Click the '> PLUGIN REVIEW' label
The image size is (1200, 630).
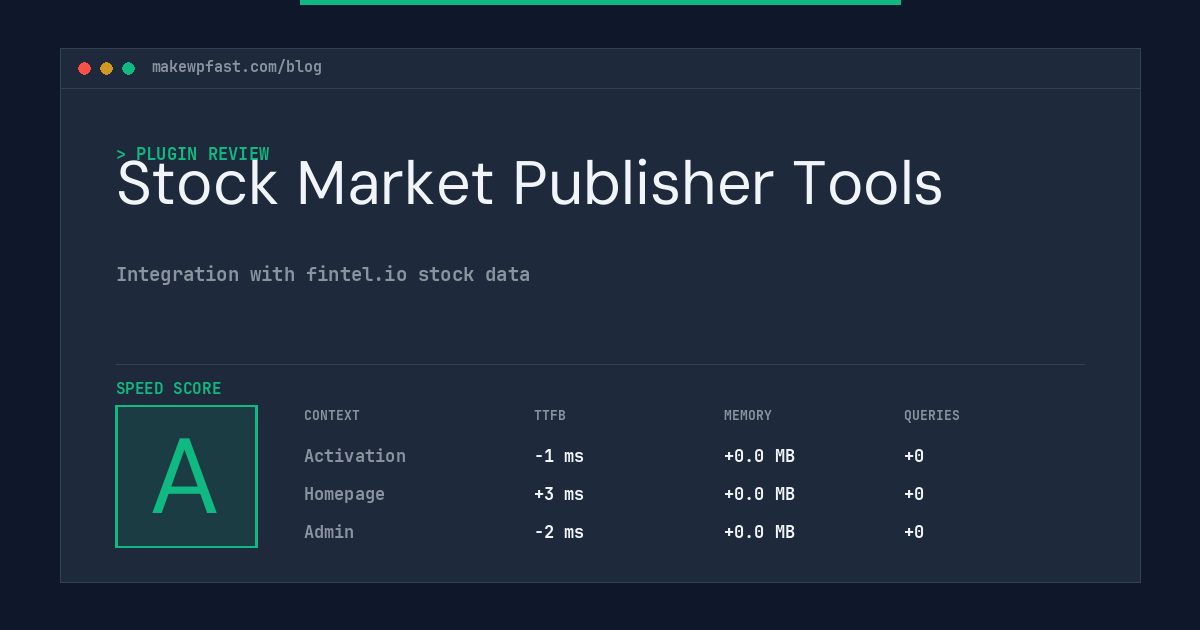coord(193,154)
